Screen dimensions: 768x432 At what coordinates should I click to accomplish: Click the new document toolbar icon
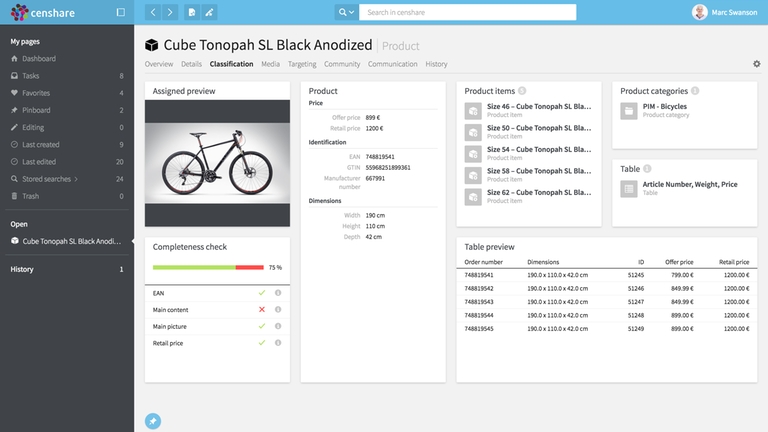click(x=192, y=12)
